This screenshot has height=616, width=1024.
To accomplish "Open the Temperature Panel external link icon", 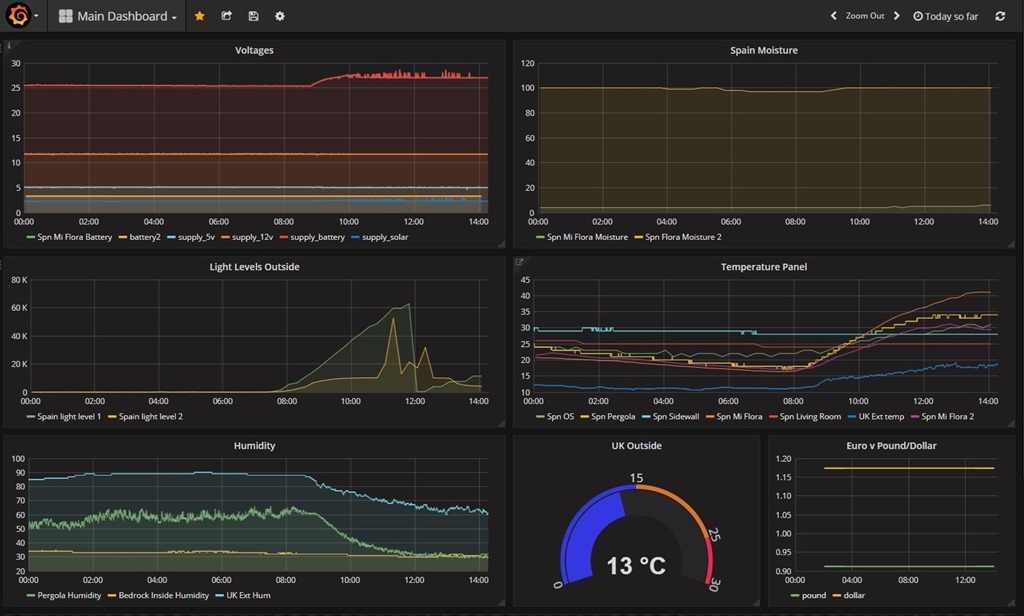I will coord(519,262).
